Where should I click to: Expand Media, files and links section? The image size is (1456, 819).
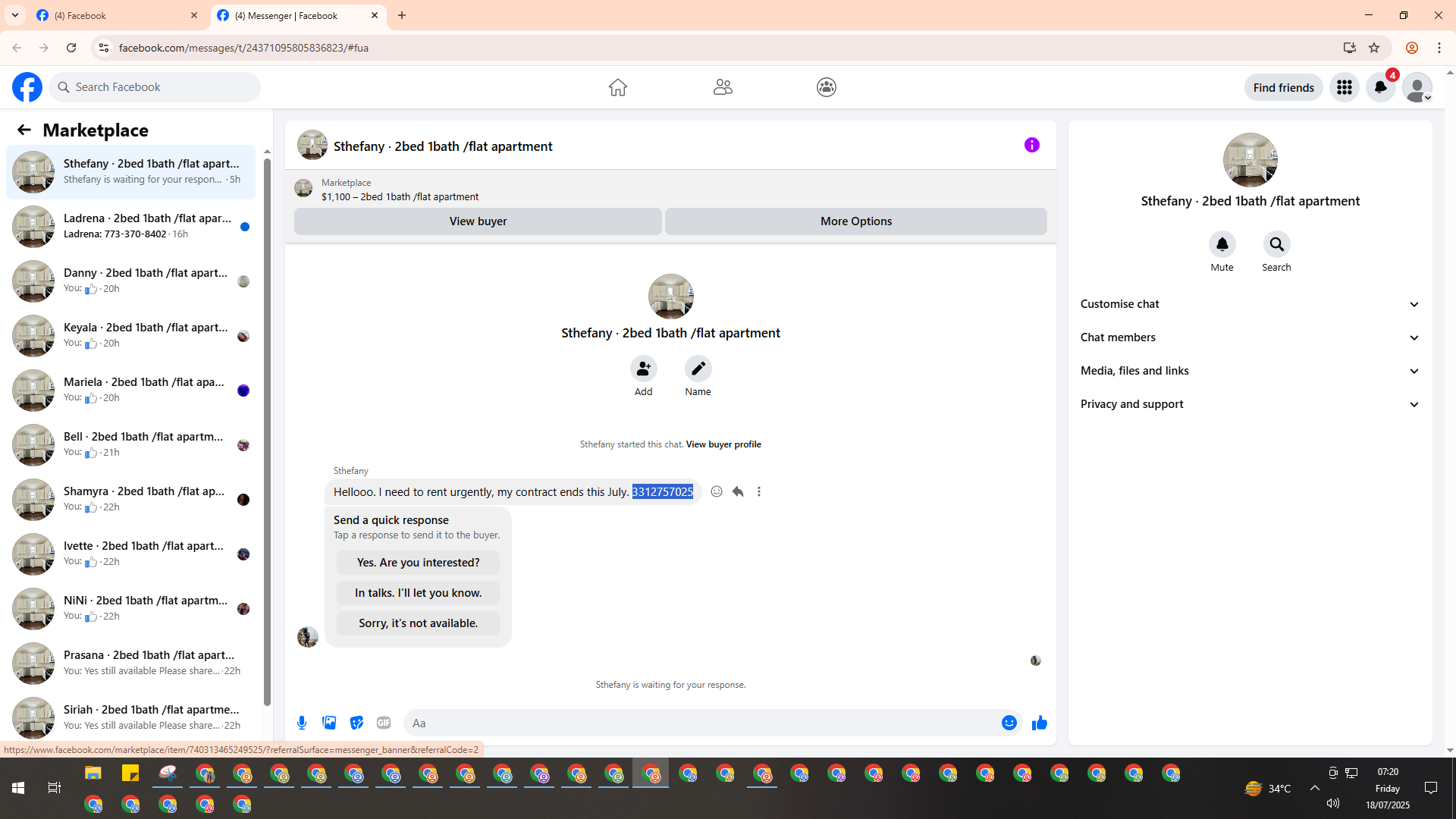[x=1250, y=371]
